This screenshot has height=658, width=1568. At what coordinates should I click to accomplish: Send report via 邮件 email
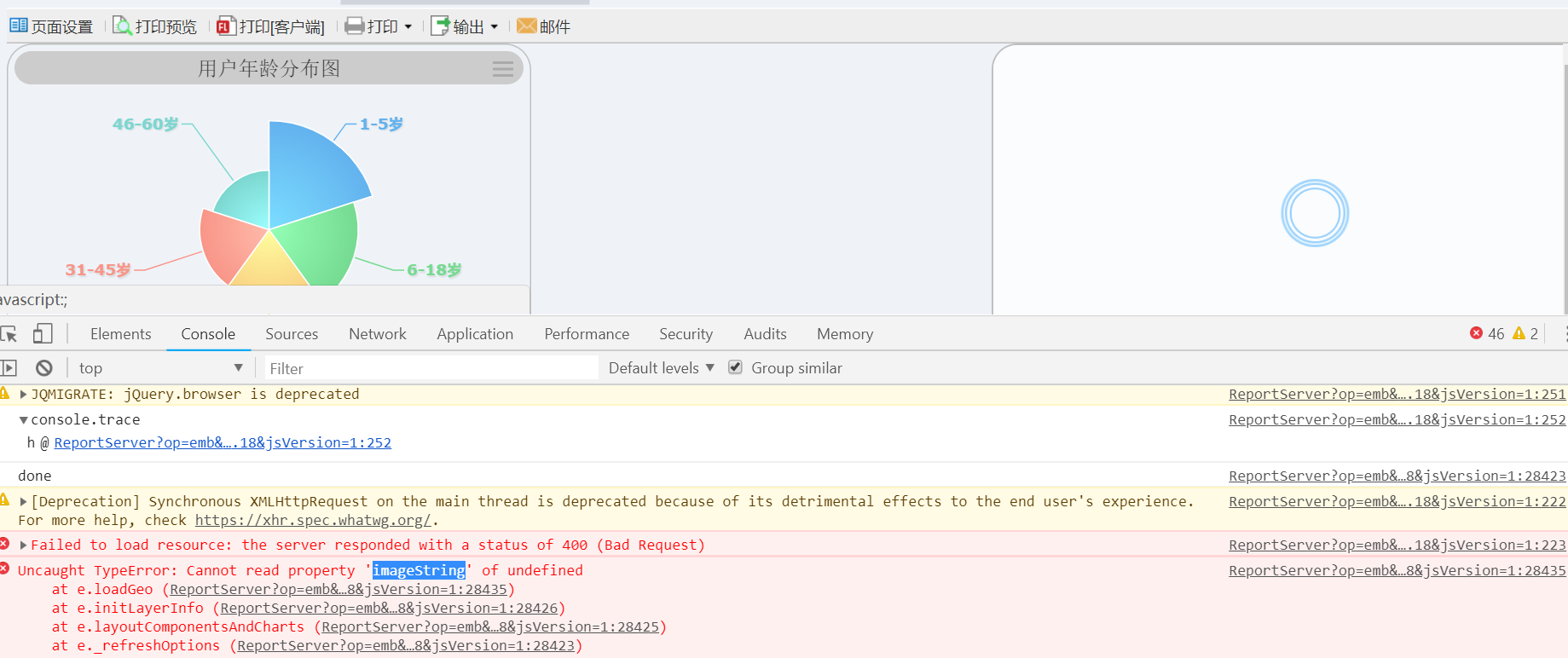click(544, 26)
